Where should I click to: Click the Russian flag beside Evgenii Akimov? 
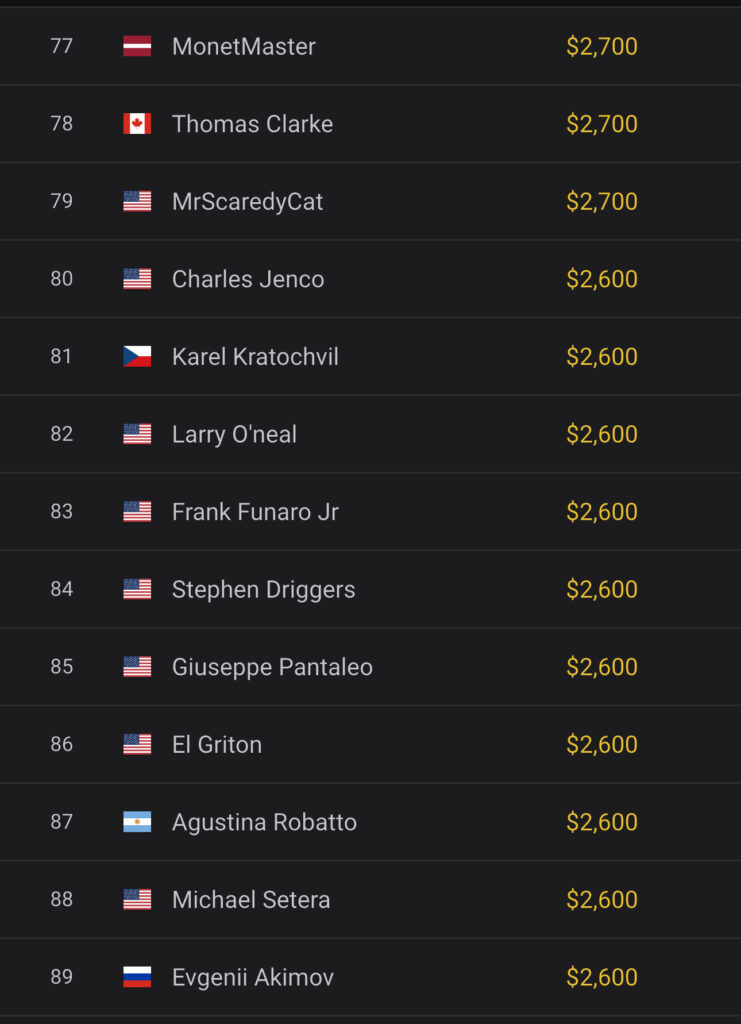(x=137, y=977)
